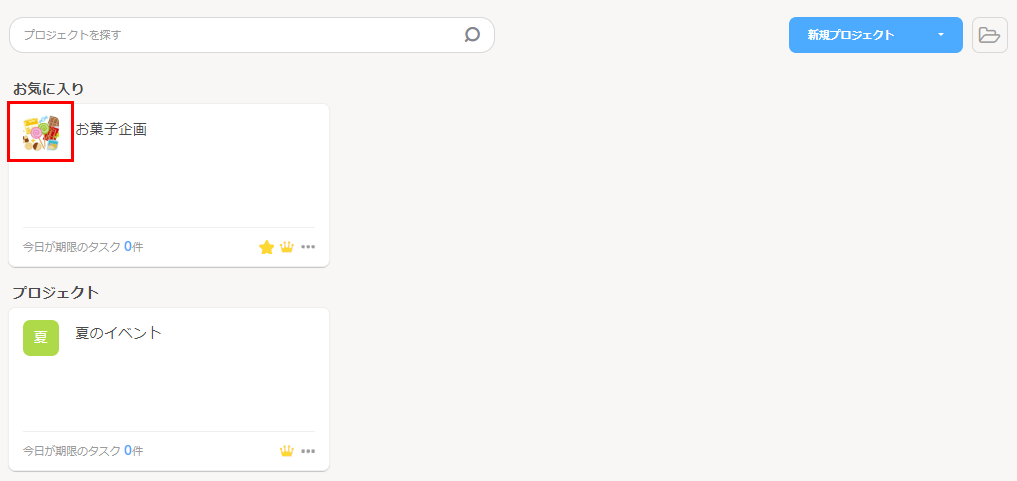Click the 新規プロジェクト button

(x=851, y=35)
